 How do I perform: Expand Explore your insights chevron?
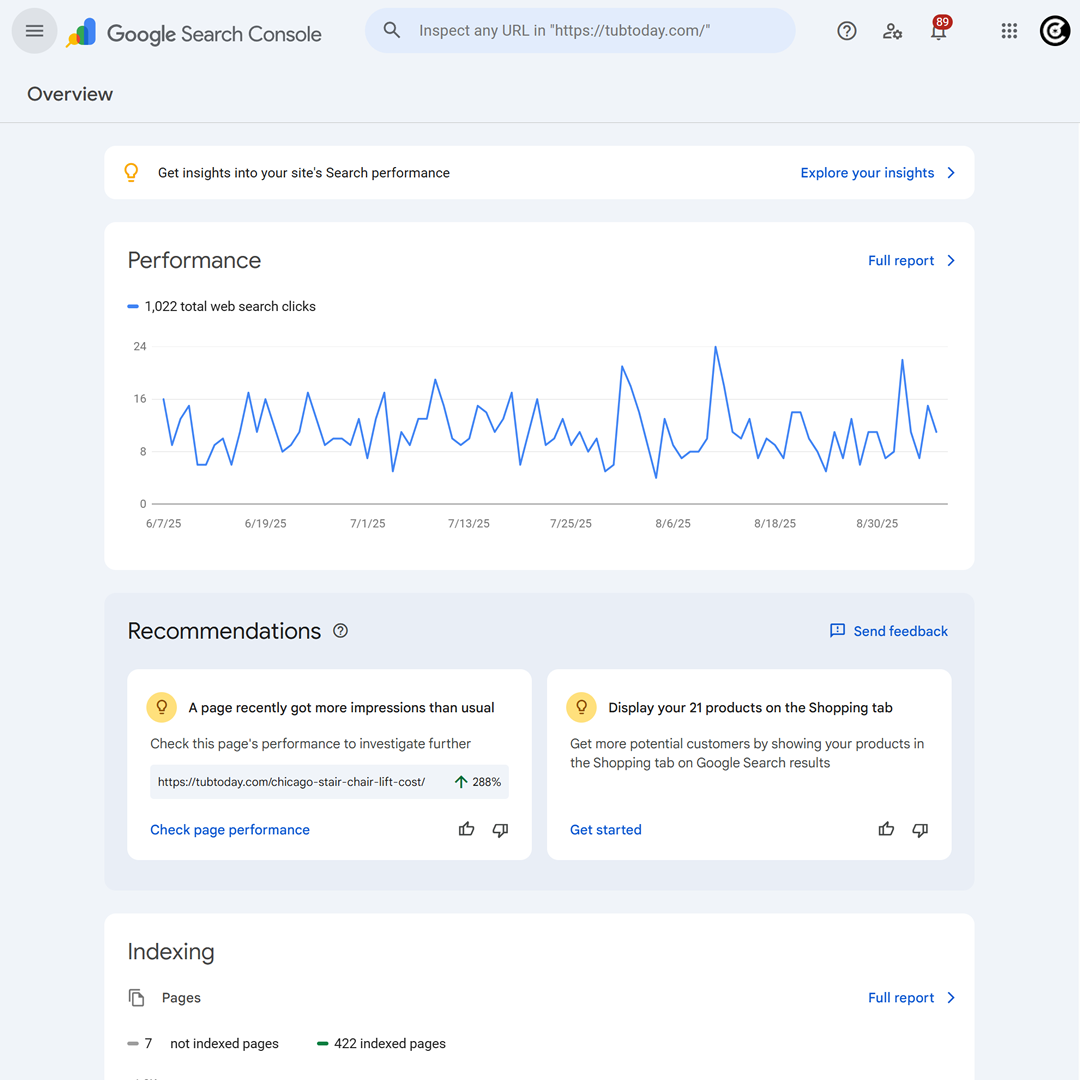point(951,173)
